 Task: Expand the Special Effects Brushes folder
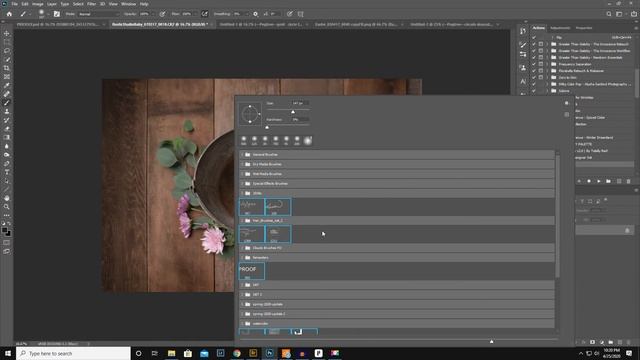coord(242,184)
